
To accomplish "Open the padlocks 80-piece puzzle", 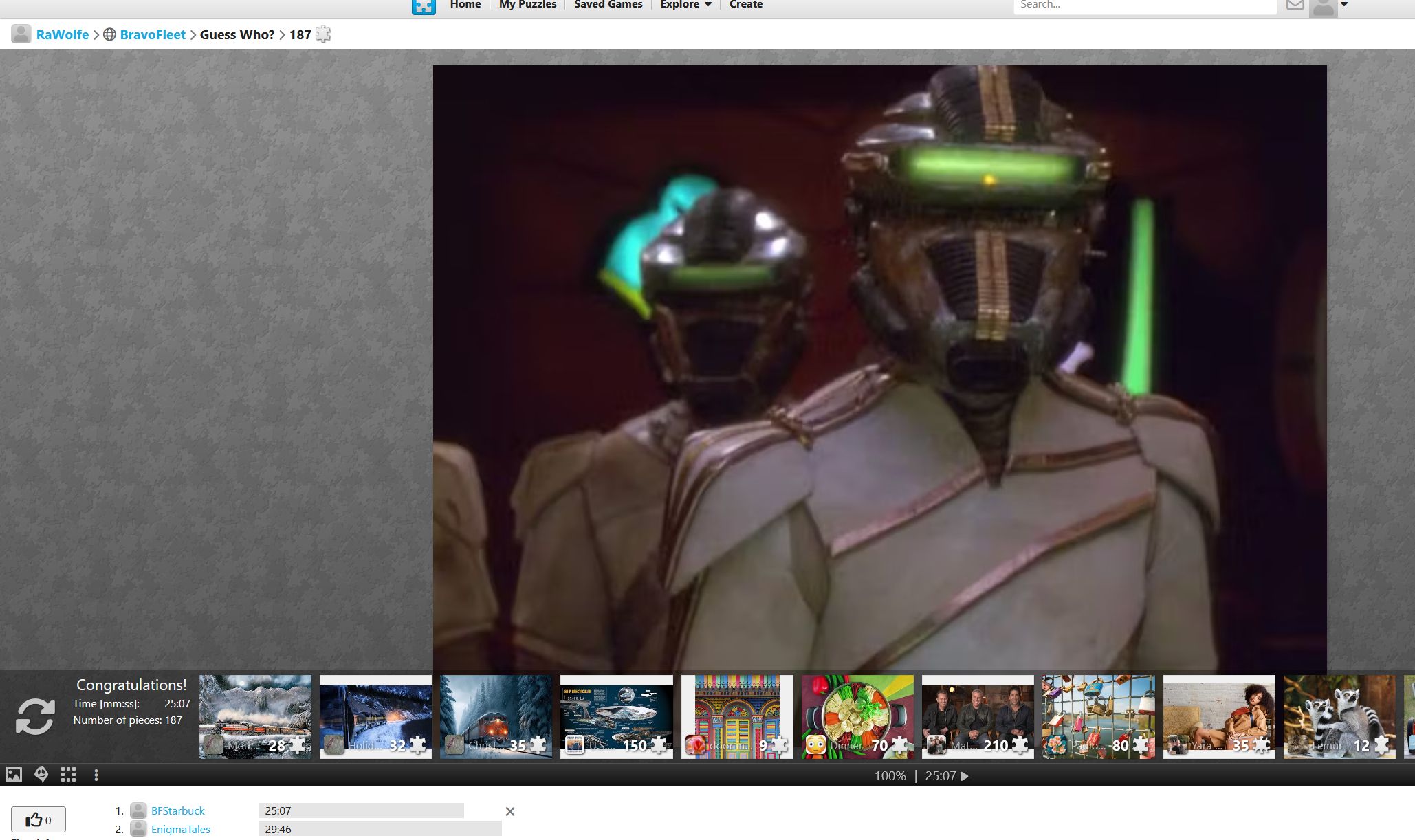I will [x=1099, y=716].
